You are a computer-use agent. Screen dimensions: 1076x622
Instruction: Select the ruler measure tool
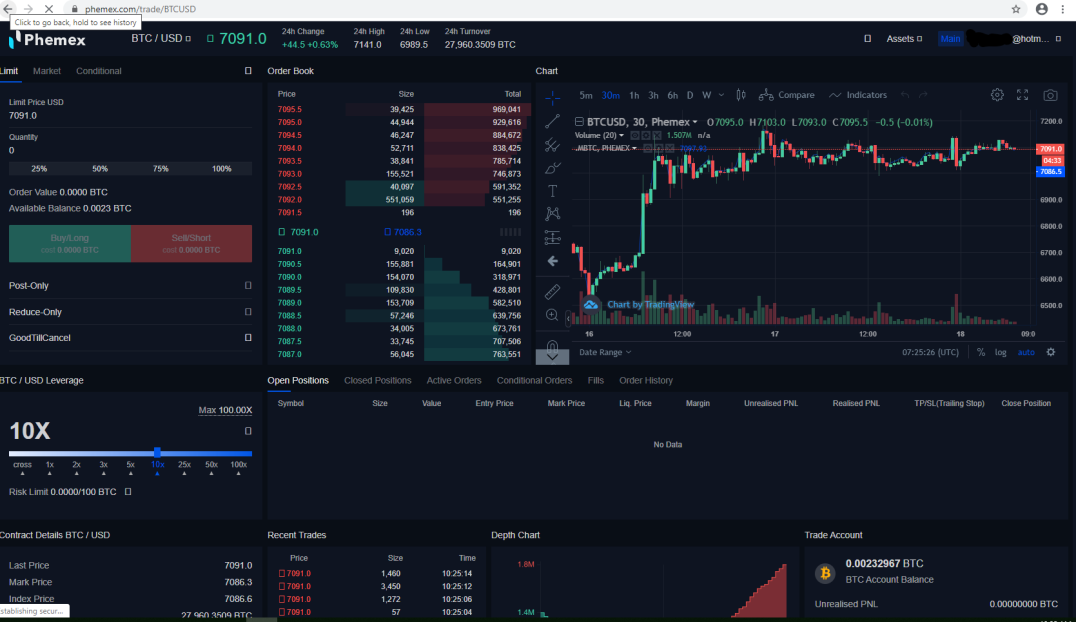point(552,292)
